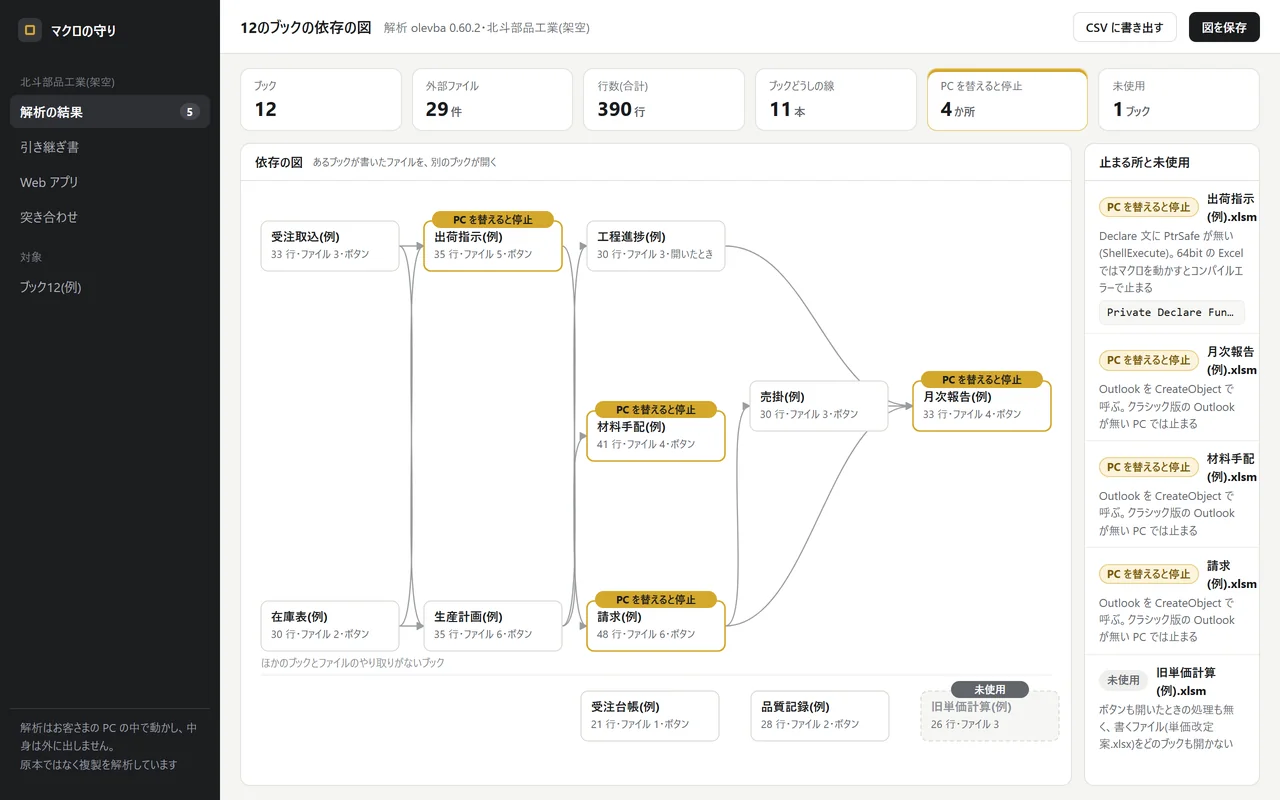Image resolution: width=1280 pixels, height=800 pixels.
Task: Click the 図を保存 button
Action: [x=1224, y=27]
